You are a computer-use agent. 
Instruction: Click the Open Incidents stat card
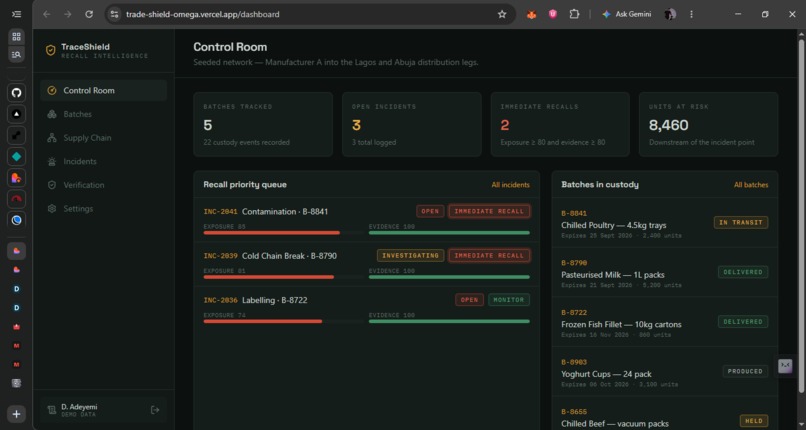[412, 124]
